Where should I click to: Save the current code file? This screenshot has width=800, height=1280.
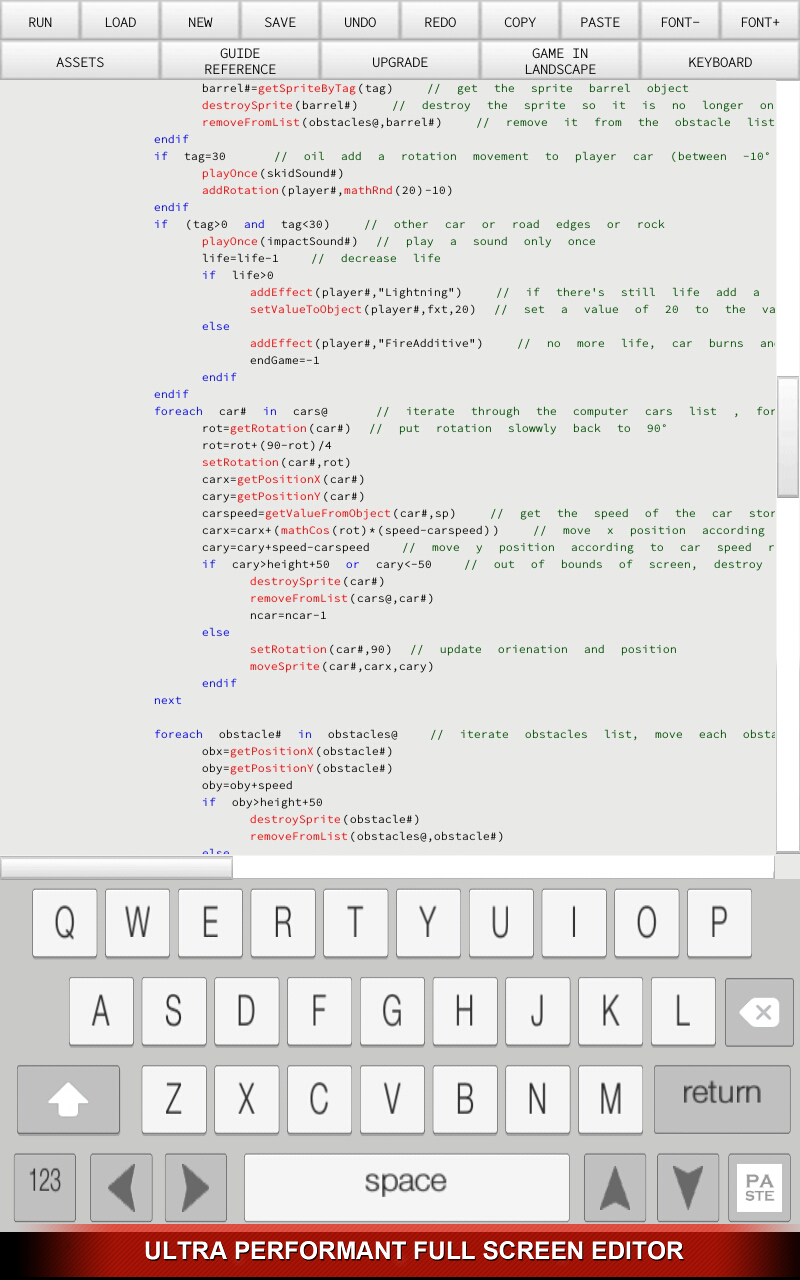280,20
